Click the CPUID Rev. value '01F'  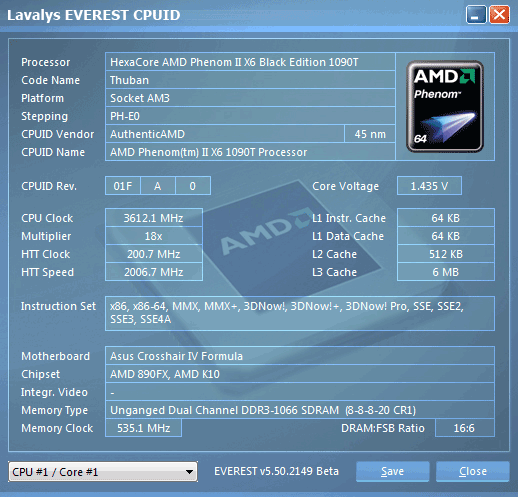click(123, 186)
